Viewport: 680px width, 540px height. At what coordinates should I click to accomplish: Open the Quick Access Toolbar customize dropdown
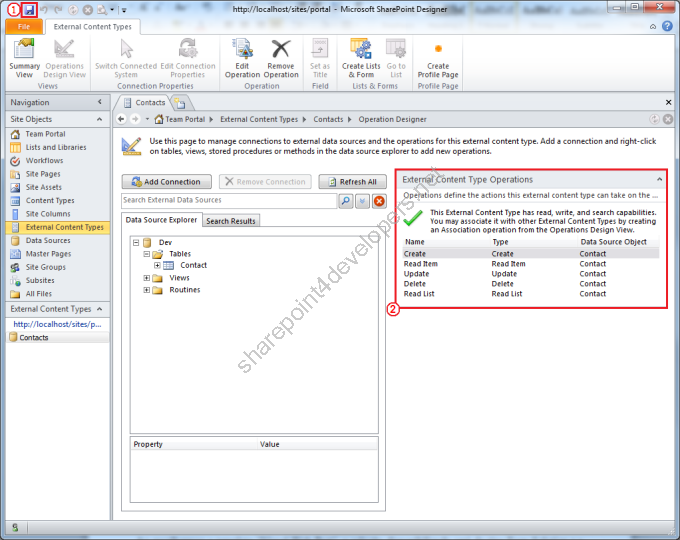[124, 10]
